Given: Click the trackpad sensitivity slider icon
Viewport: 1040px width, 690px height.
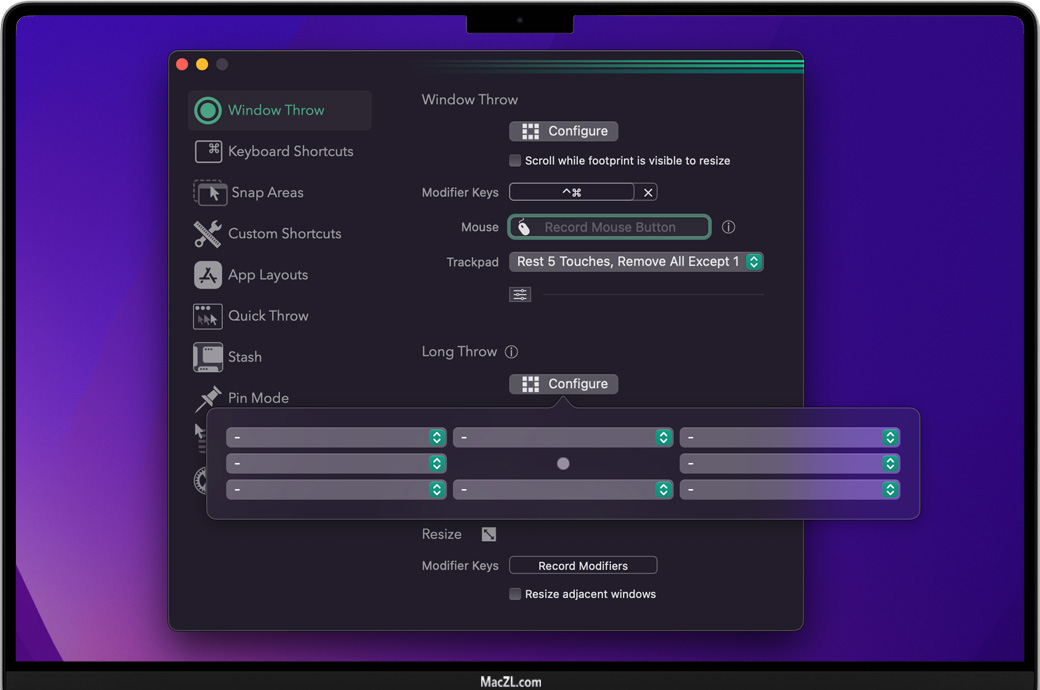Looking at the screenshot, I should click(520, 294).
